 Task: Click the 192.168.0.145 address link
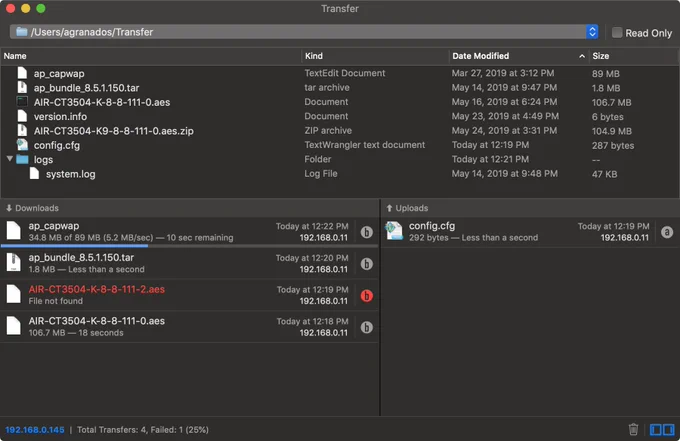(35, 430)
